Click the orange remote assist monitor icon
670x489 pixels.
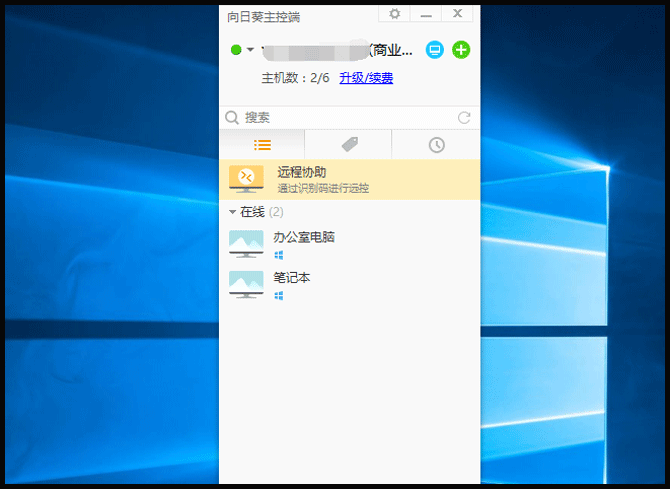point(246,179)
